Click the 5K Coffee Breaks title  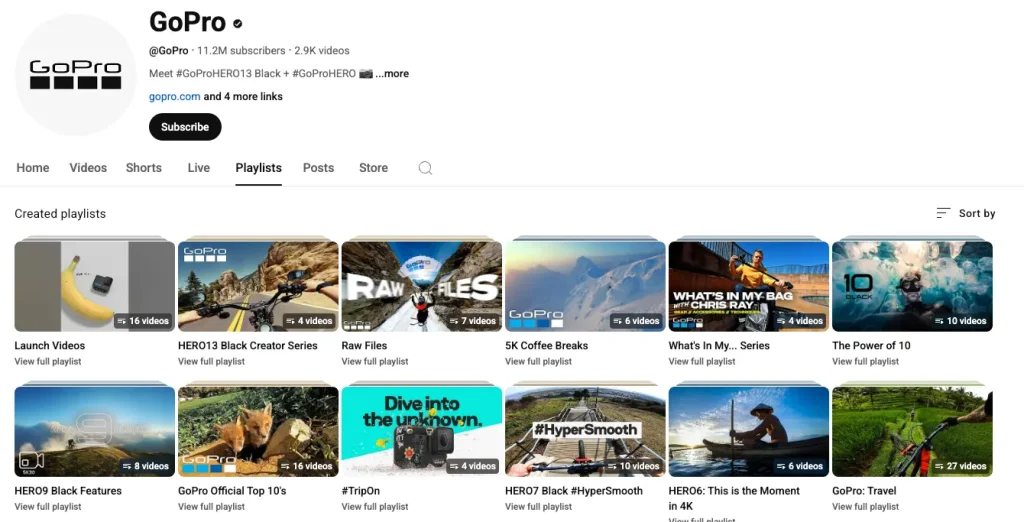pyautogui.click(x=547, y=346)
